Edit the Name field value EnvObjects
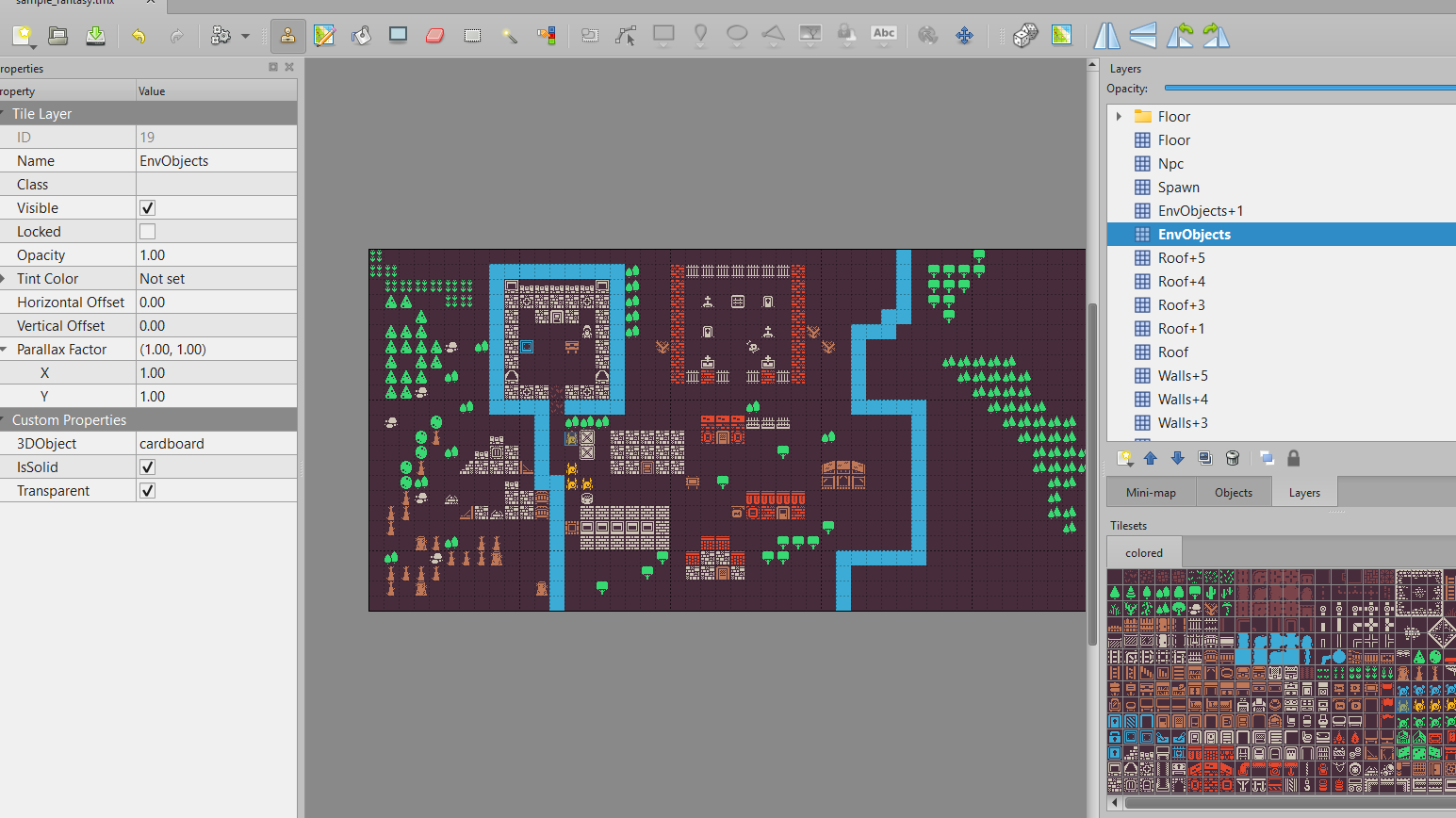Screen dimensions: 1456x818 click(217, 161)
